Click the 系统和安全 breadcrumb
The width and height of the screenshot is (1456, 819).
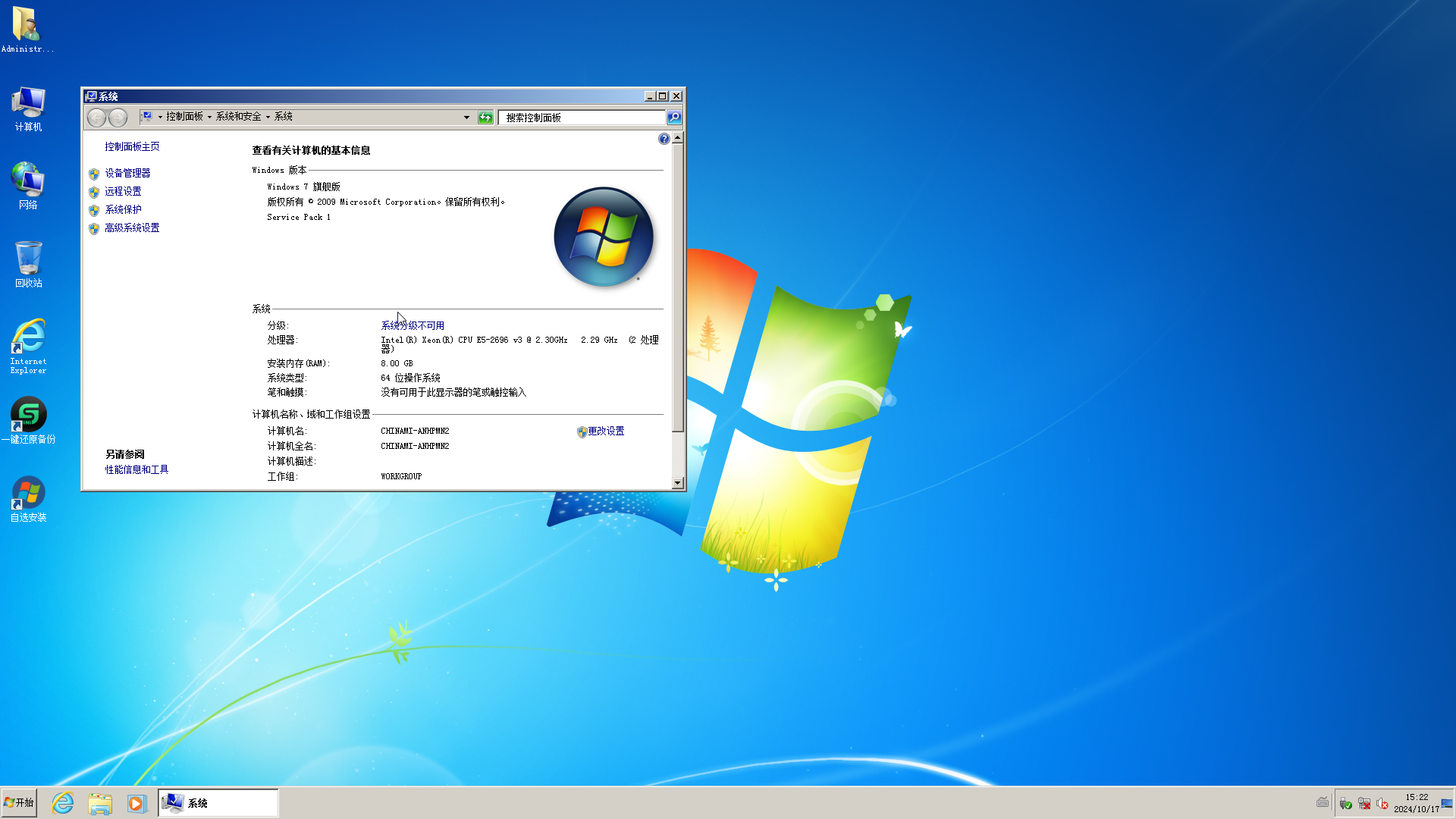[x=238, y=116]
